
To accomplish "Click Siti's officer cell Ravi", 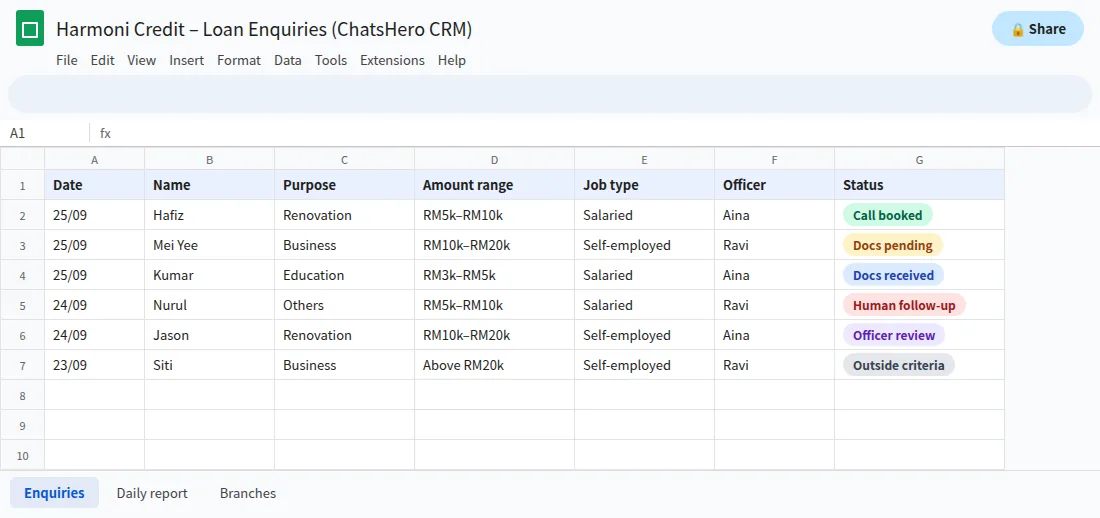I will 774,365.
